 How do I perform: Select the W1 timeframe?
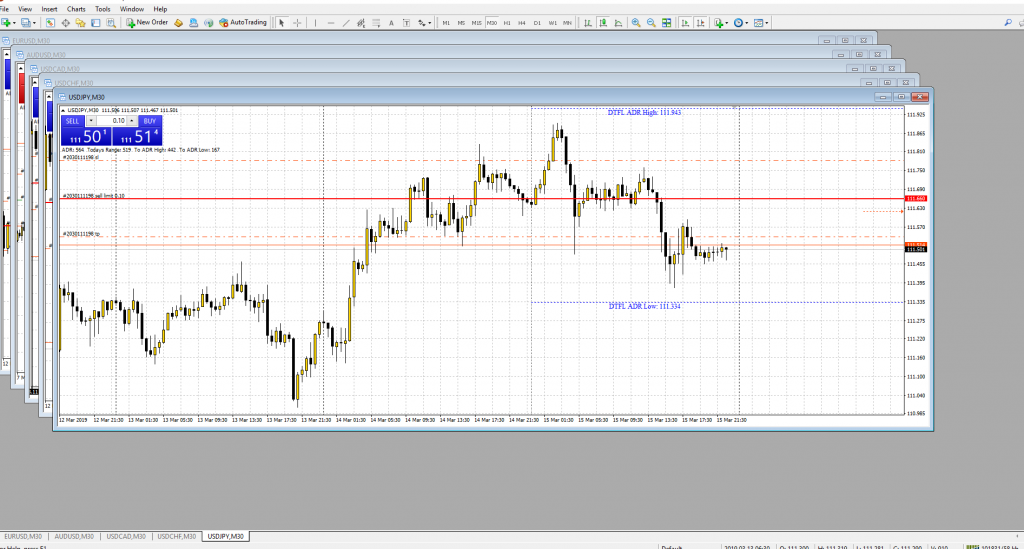(x=552, y=23)
